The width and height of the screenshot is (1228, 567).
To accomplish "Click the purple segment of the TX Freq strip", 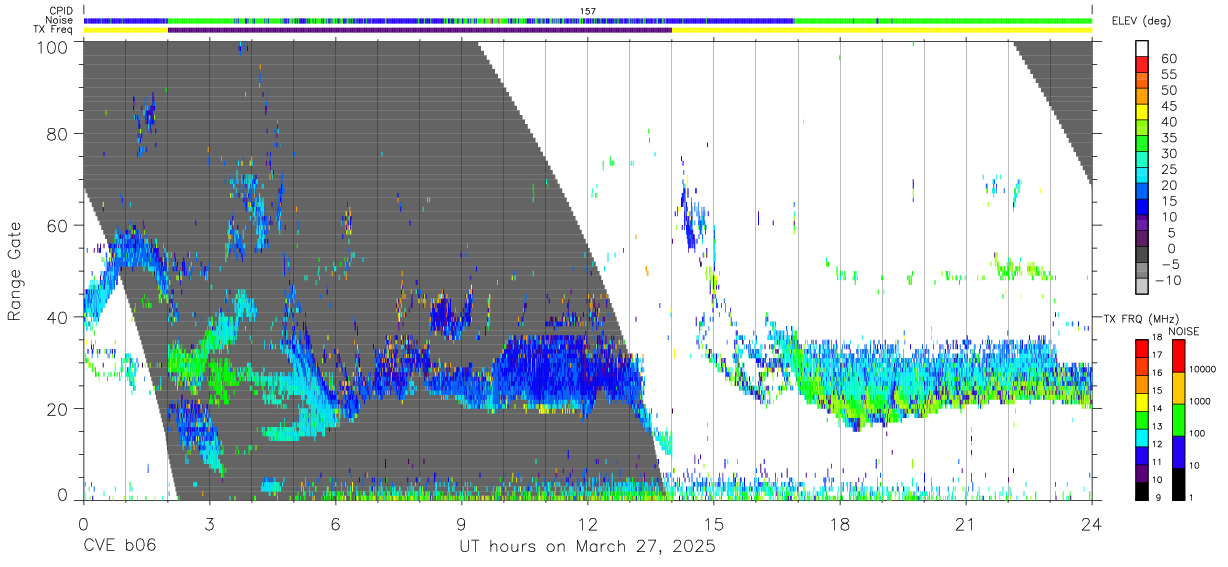I will (420, 30).
